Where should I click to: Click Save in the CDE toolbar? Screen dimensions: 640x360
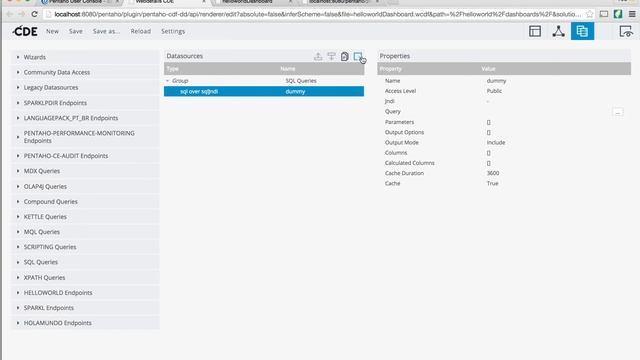pos(76,31)
